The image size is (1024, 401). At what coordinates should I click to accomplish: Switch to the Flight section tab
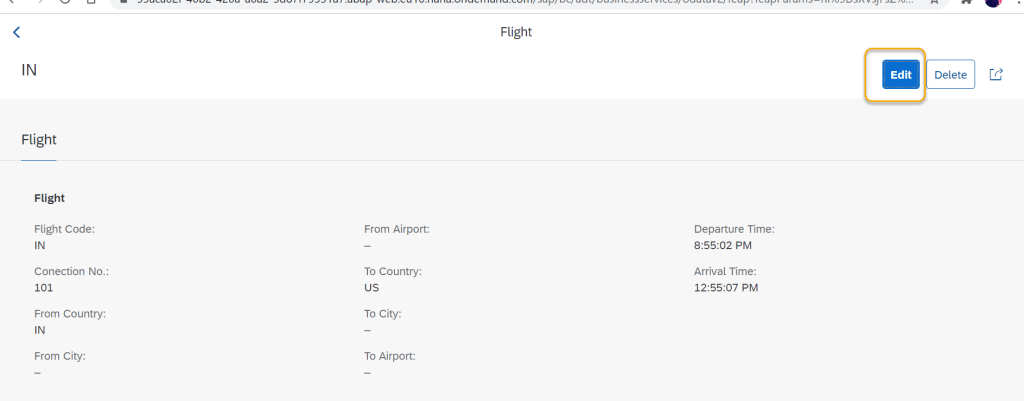pos(39,140)
